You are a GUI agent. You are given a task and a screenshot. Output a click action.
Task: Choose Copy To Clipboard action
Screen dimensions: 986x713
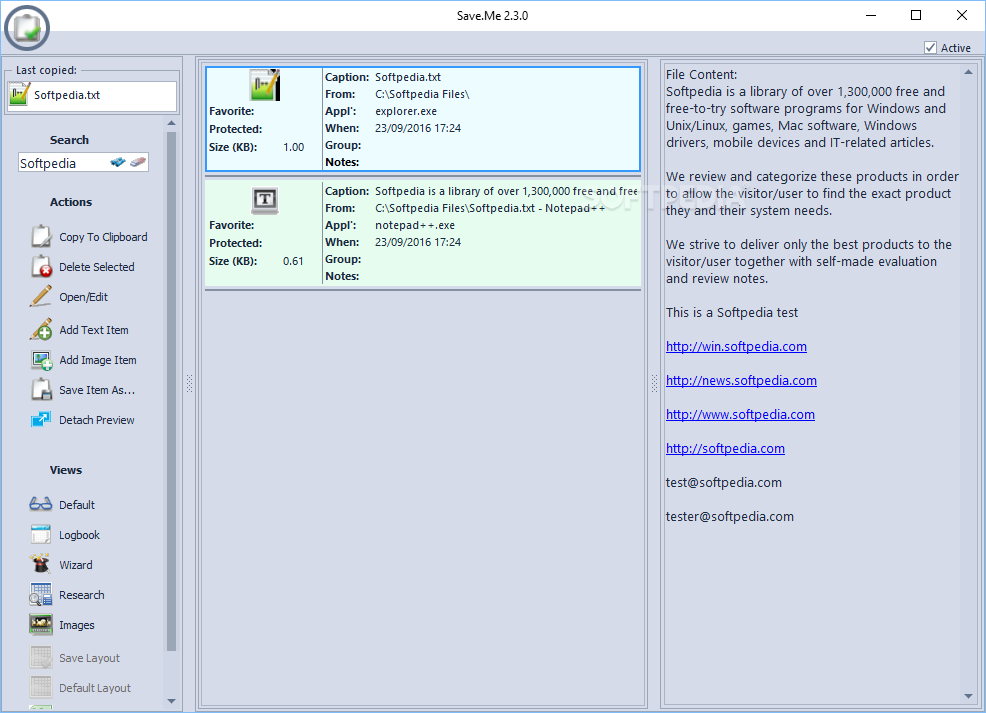click(x=103, y=237)
